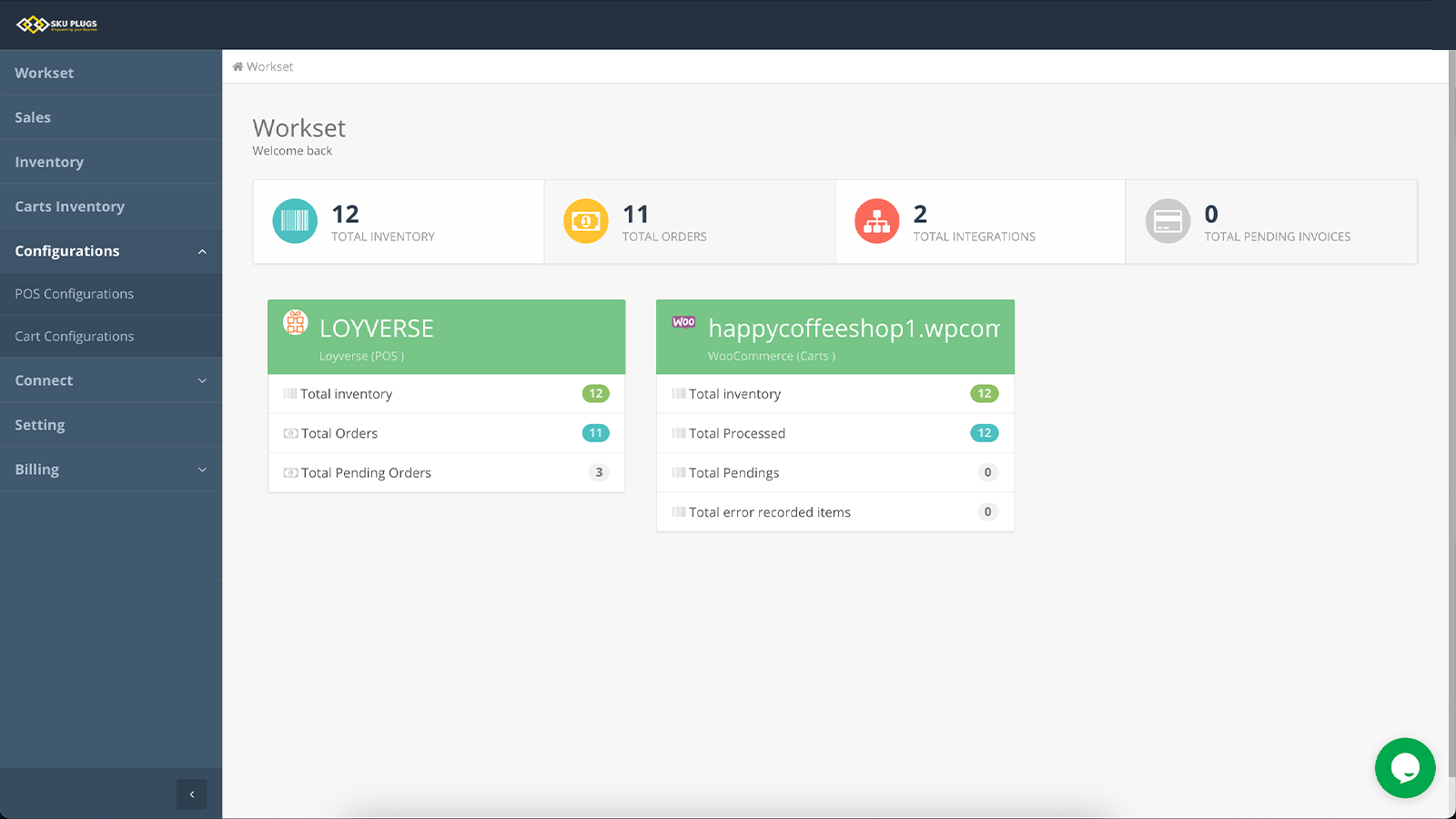Open the Sales page
Viewport: 1456px width, 819px height.
coord(33,116)
